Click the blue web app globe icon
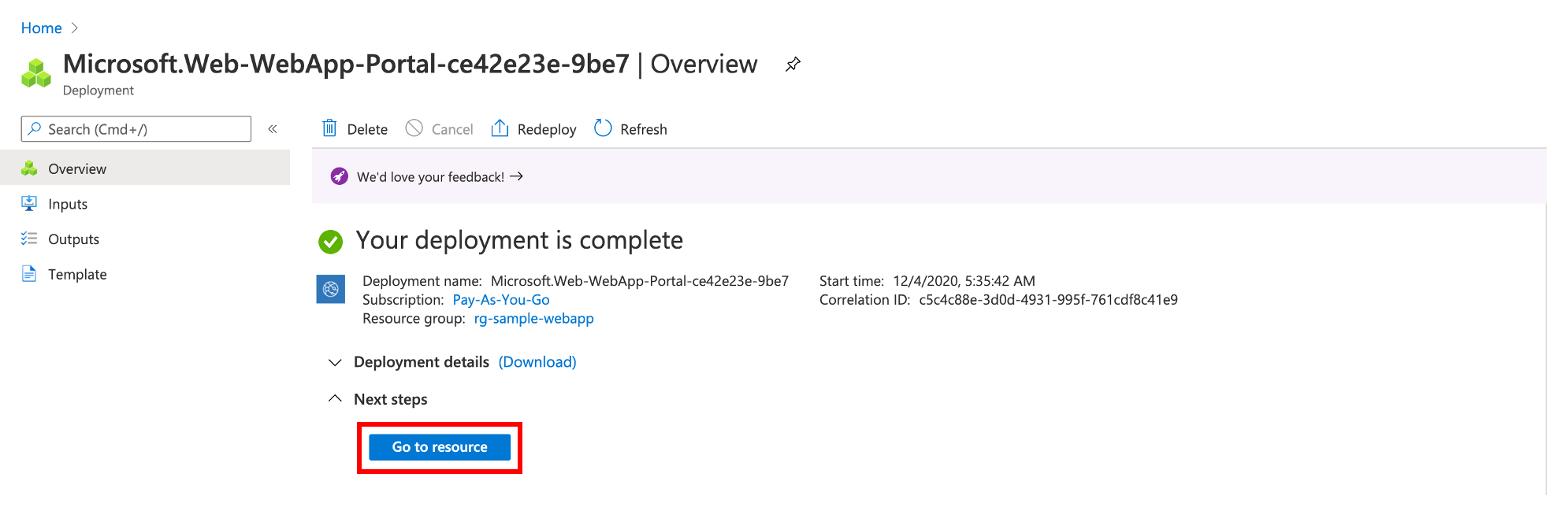This screenshot has height=518, width=1568. pyautogui.click(x=331, y=289)
